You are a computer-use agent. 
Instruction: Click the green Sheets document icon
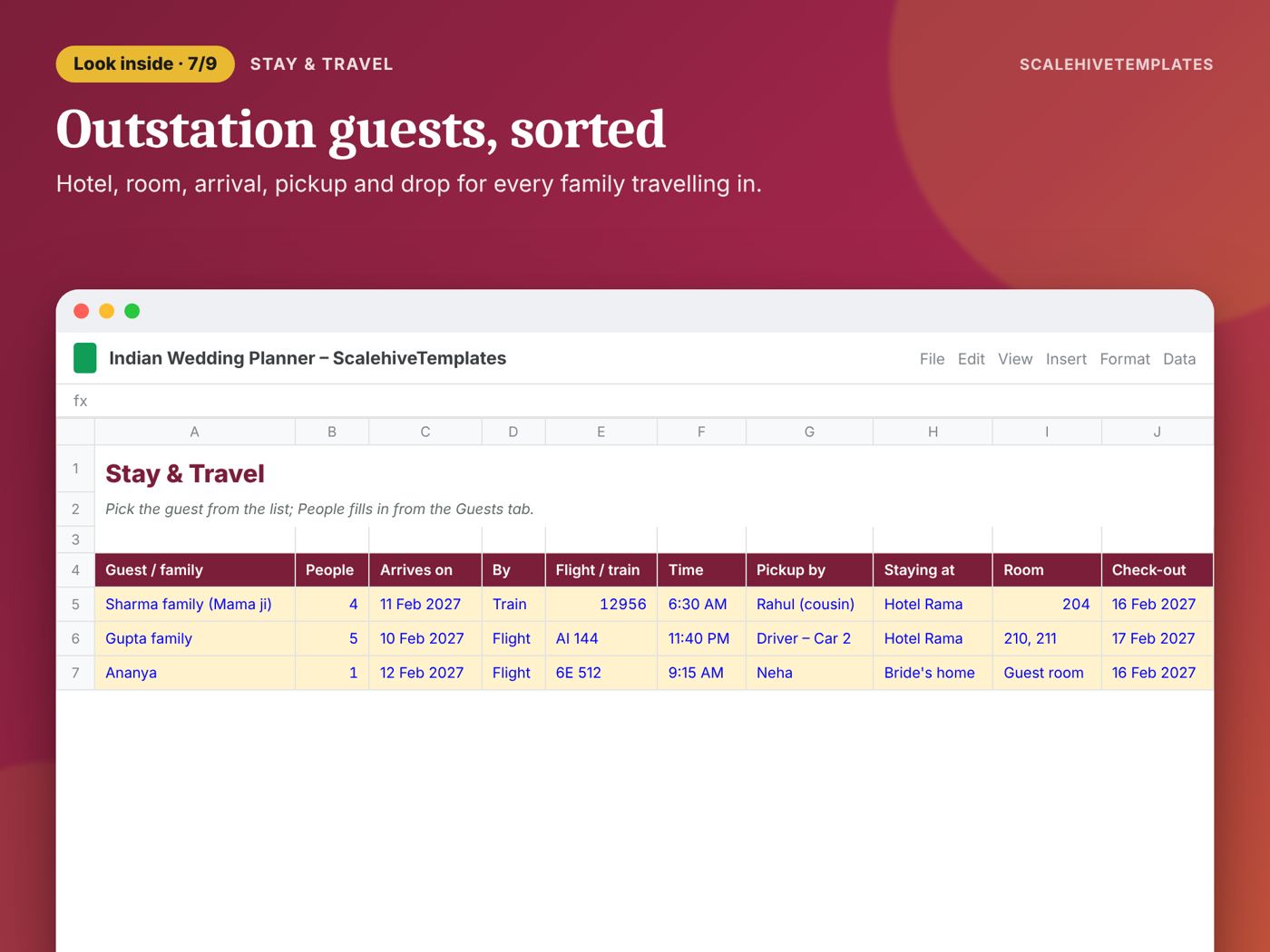pyautogui.click(x=84, y=358)
